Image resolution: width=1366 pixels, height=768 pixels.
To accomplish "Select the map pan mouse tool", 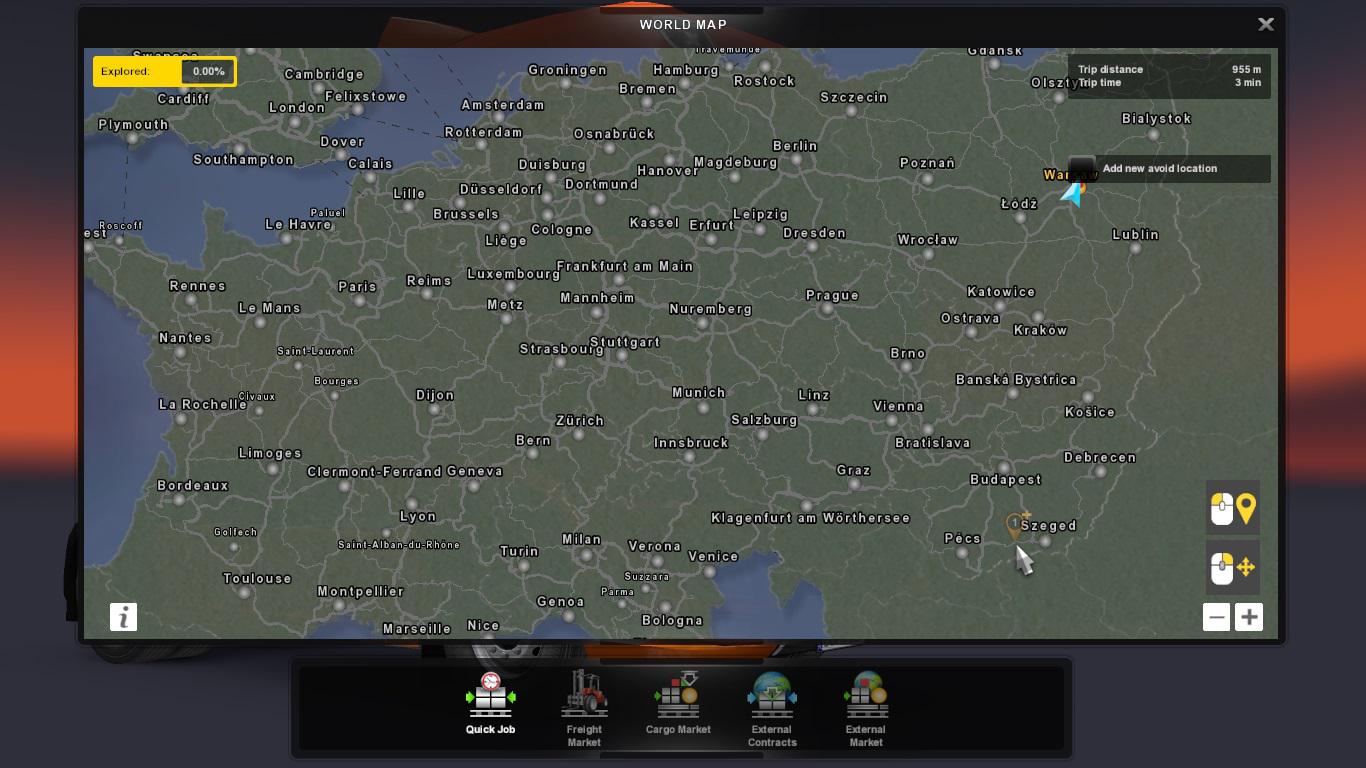I will (x=1232, y=568).
